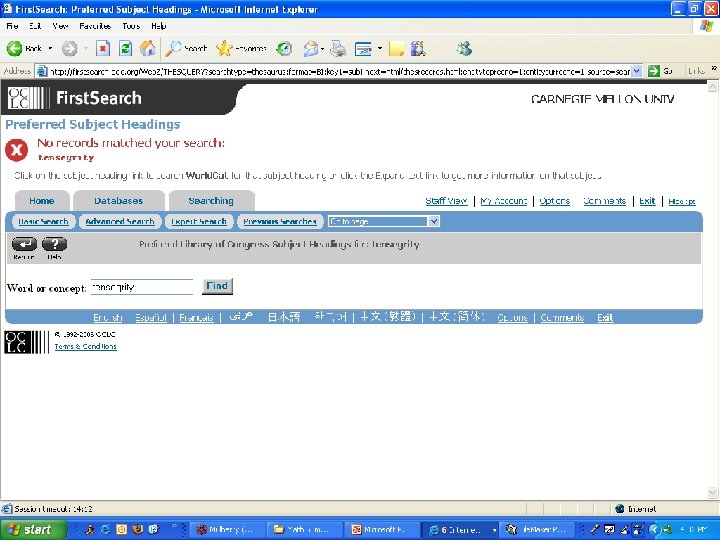The image size is (720, 540).
Task: Open the Favorites menu
Action: (x=95, y=26)
